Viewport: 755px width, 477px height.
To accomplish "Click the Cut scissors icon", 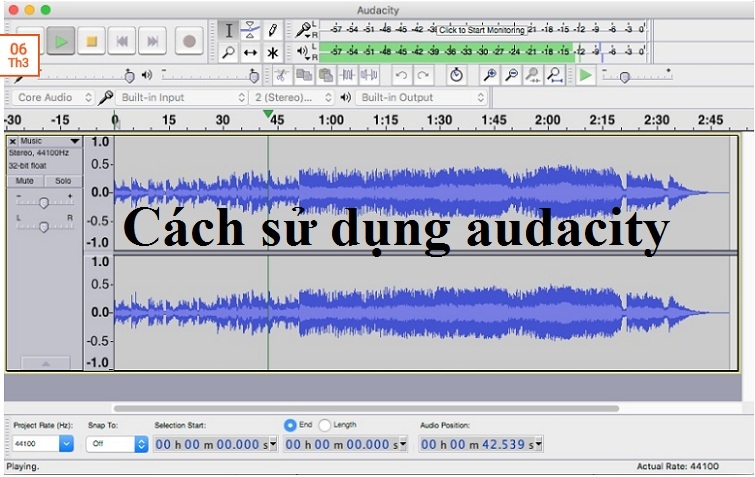I will click(x=282, y=75).
